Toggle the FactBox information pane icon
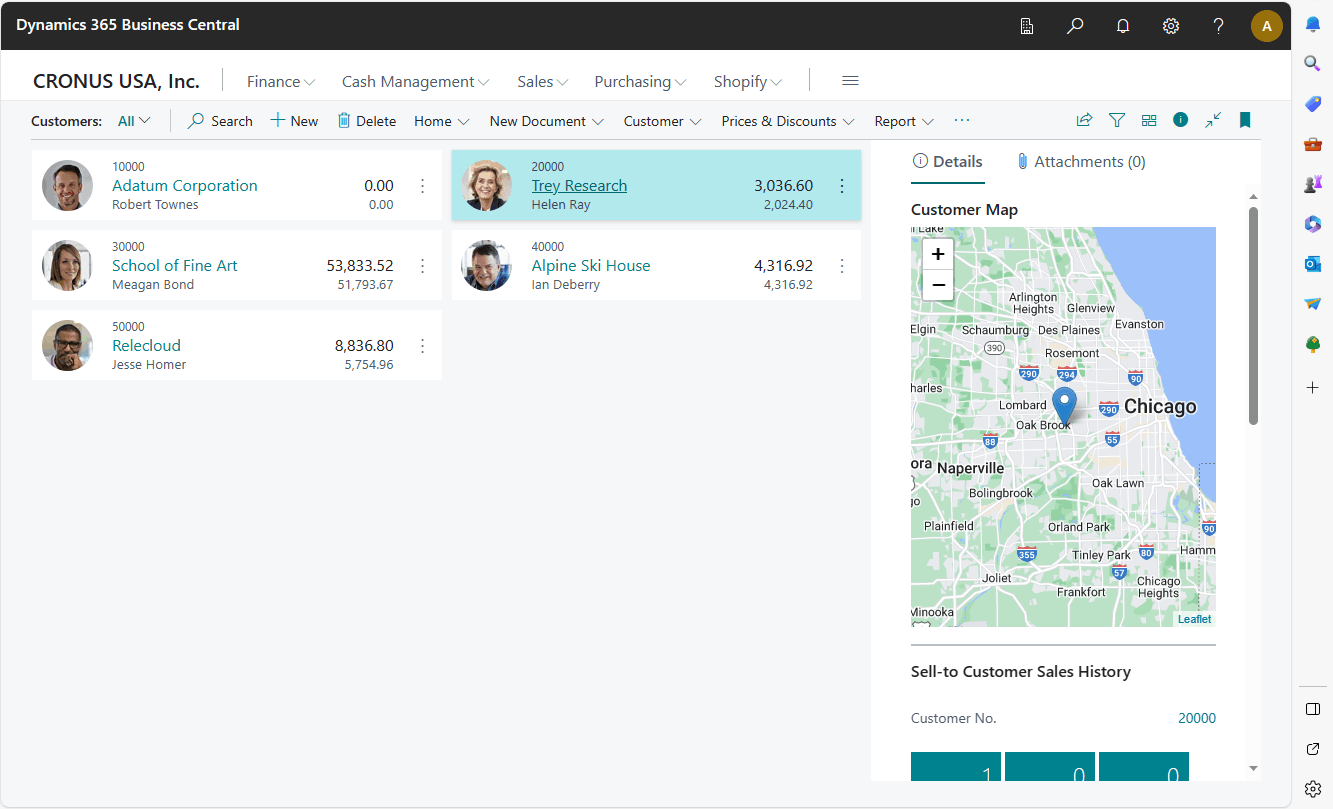 click(x=1181, y=120)
